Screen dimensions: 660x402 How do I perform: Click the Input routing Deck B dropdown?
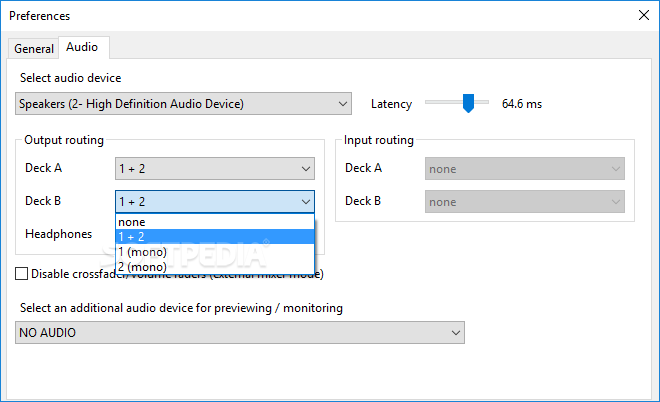click(525, 201)
